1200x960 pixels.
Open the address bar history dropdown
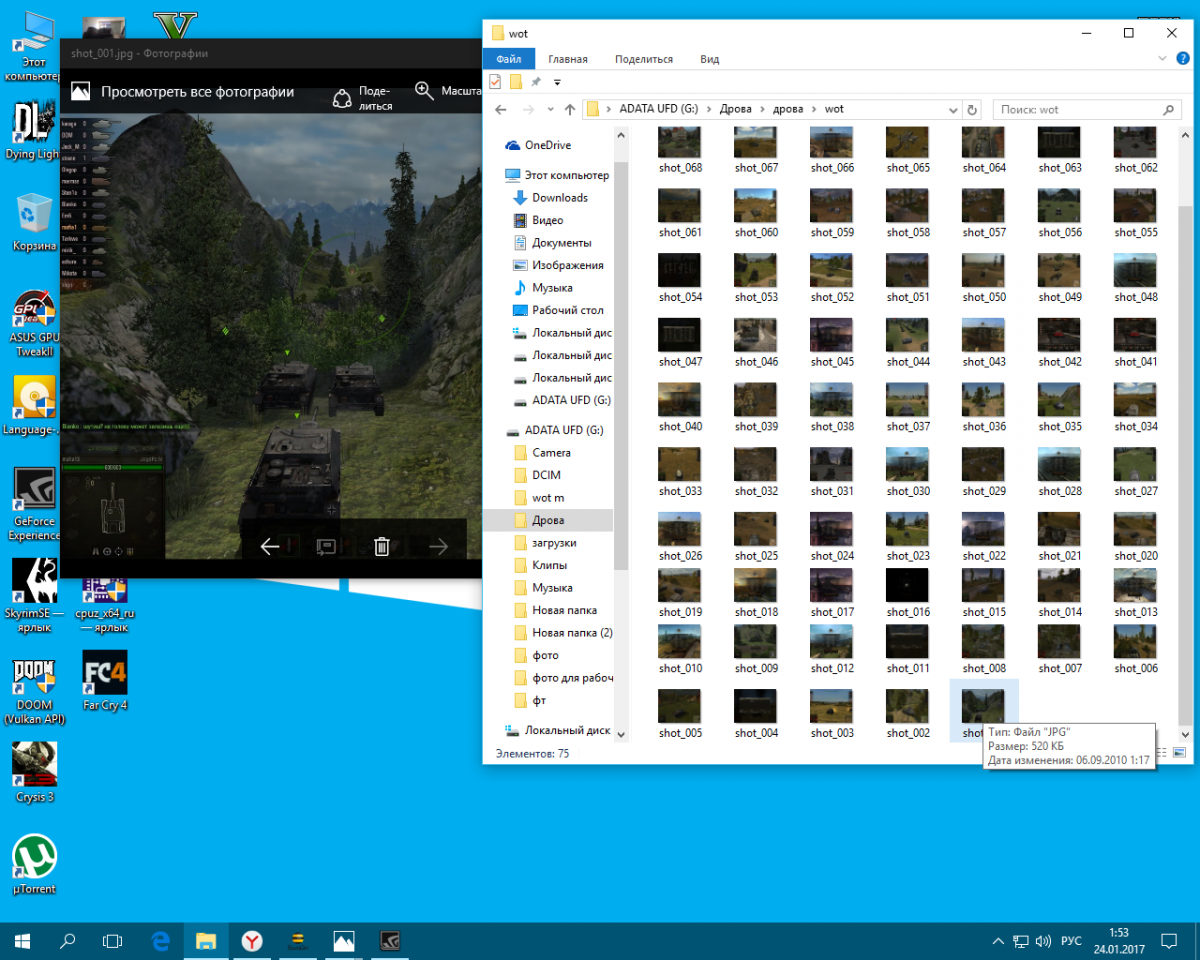point(953,109)
